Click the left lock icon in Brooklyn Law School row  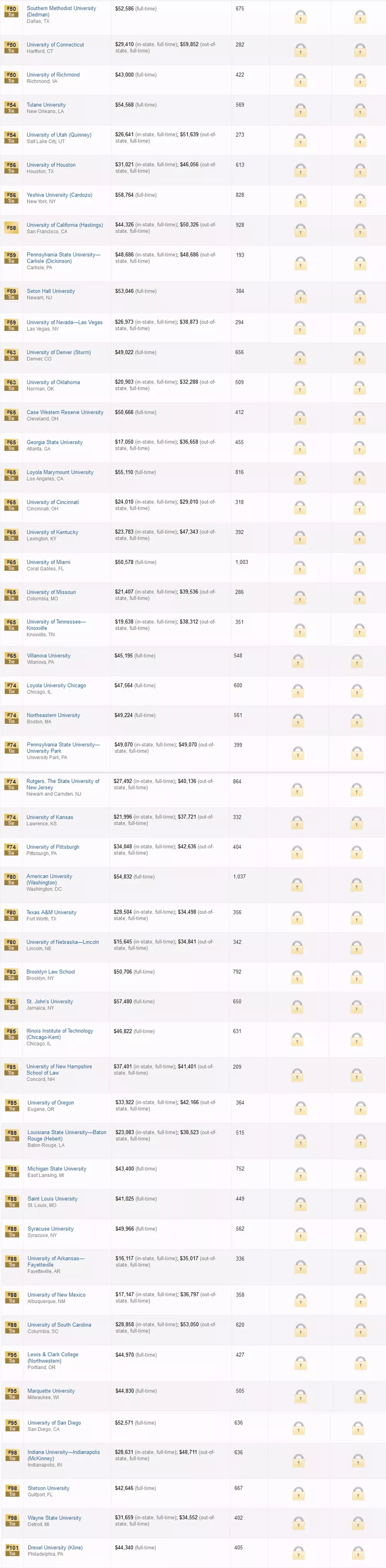pyautogui.click(x=297, y=978)
